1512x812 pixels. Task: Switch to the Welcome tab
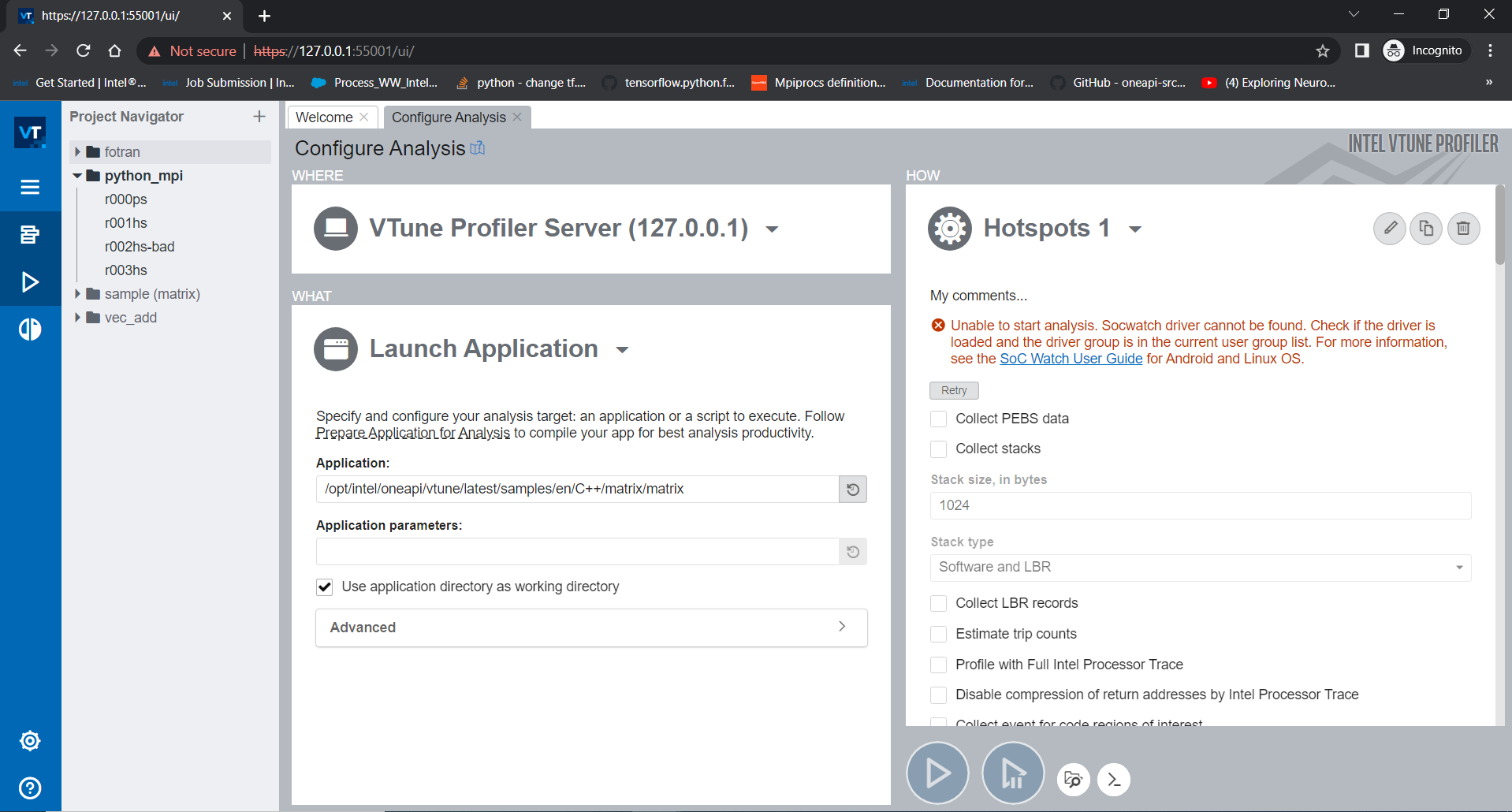tap(324, 117)
